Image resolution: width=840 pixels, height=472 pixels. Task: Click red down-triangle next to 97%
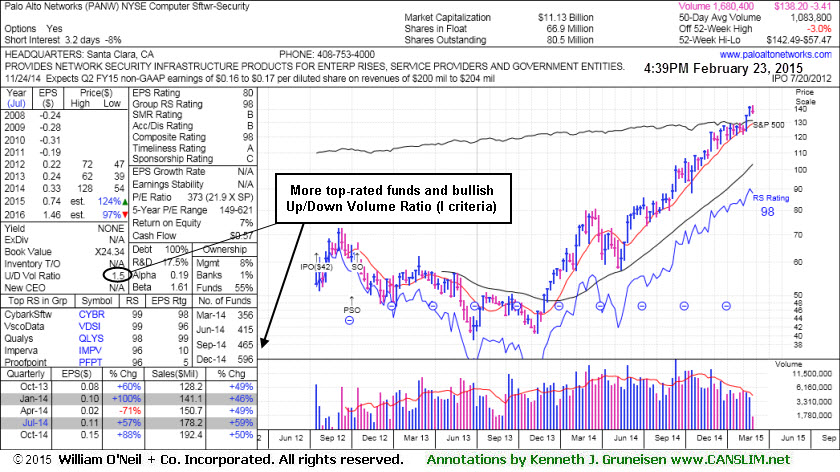click(x=125, y=215)
